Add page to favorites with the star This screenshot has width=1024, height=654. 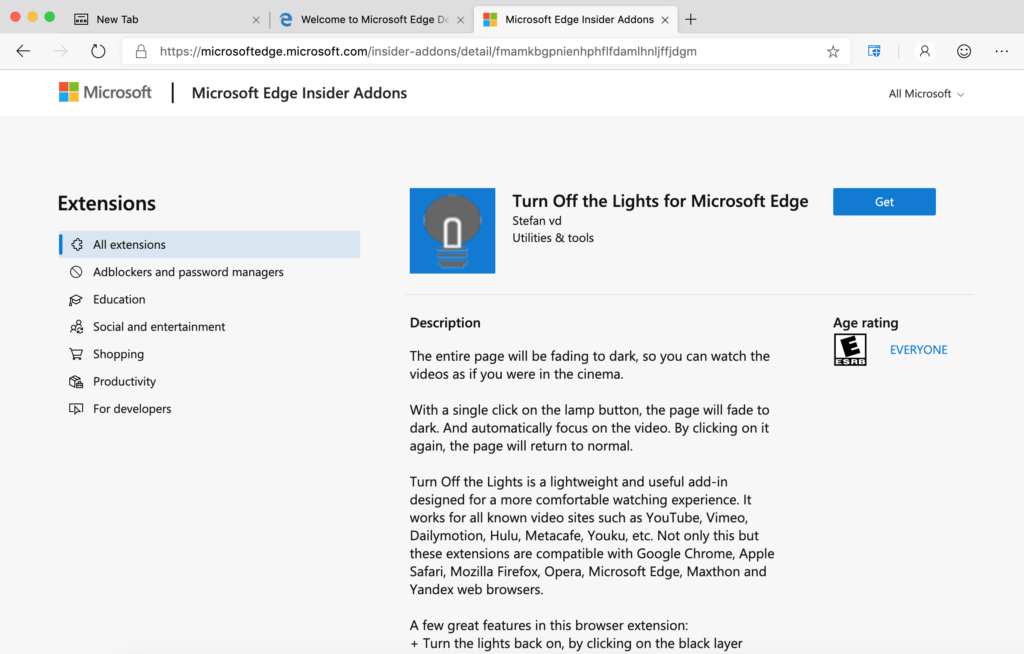[833, 51]
